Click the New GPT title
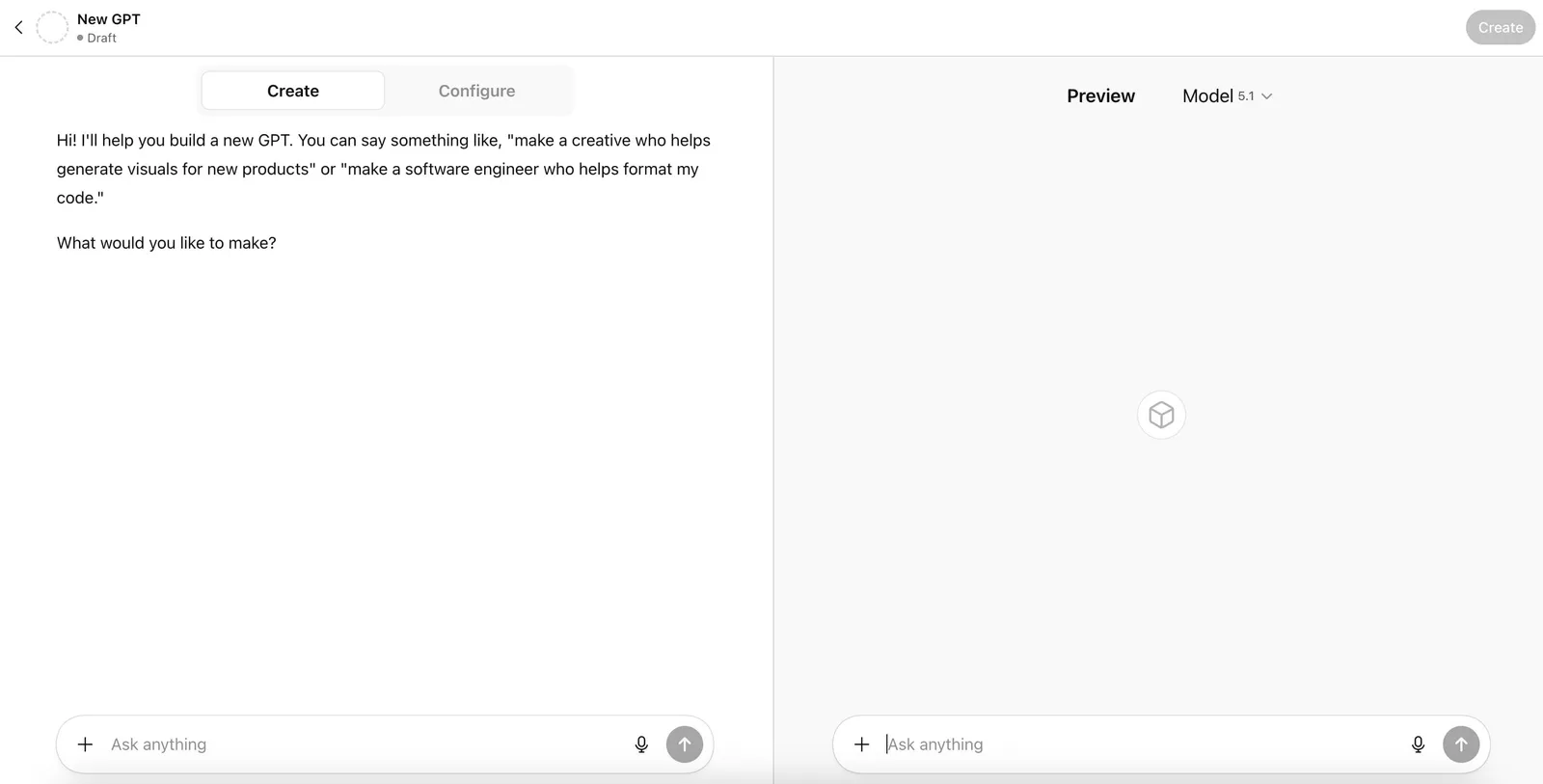 click(109, 19)
